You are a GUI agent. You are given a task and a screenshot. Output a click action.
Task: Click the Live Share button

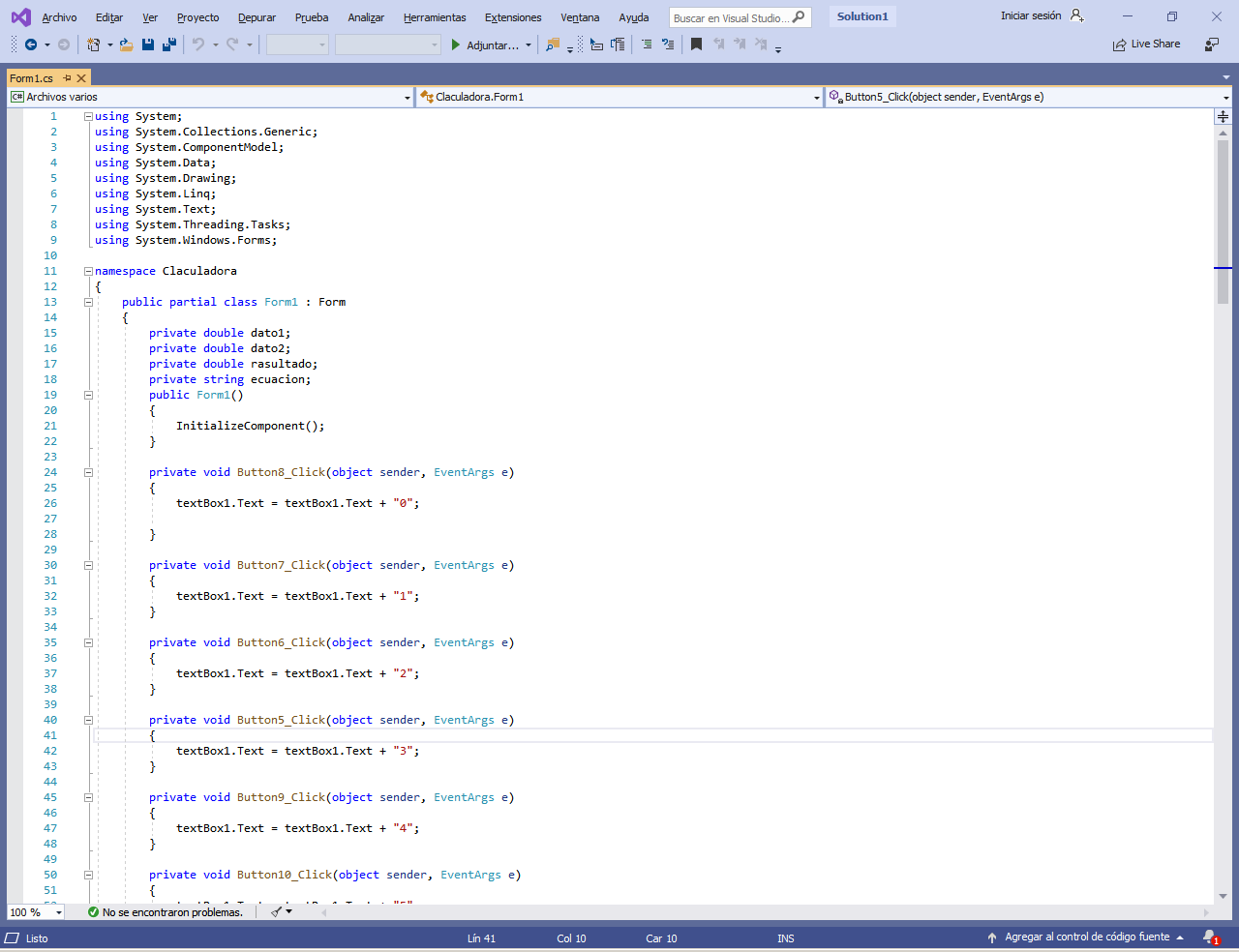tap(1147, 45)
